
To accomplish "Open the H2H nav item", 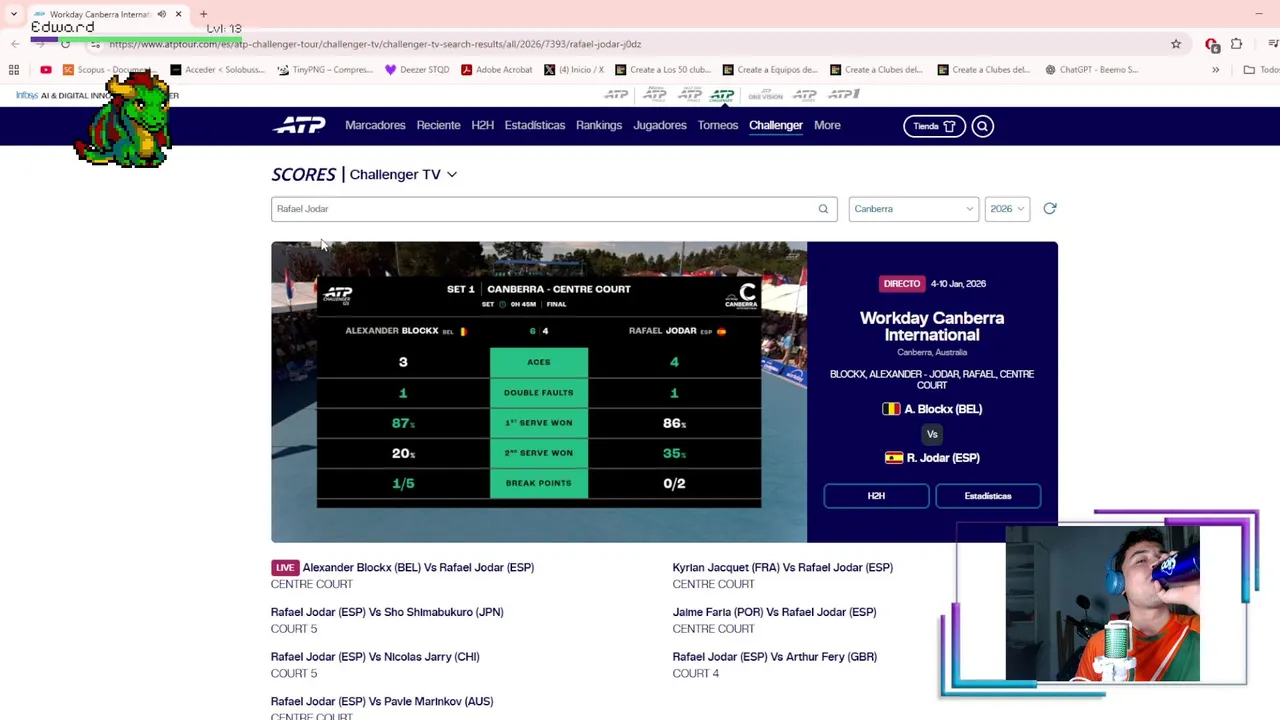I will coord(482,125).
